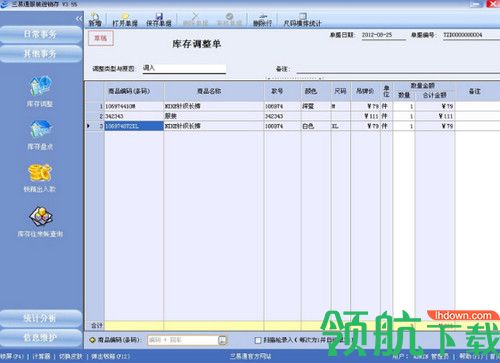This screenshot has width=500, height=363.
Task: Click row 3's current-row arrow indicator
Action: (x=88, y=126)
